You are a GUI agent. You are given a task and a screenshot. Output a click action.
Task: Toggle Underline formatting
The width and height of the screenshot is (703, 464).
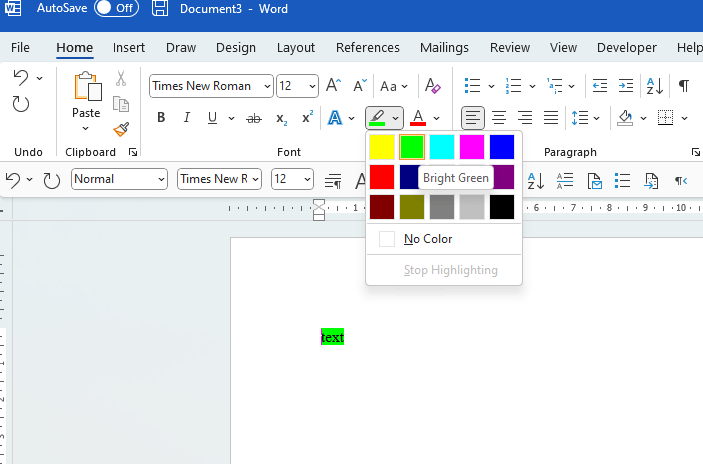212,118
